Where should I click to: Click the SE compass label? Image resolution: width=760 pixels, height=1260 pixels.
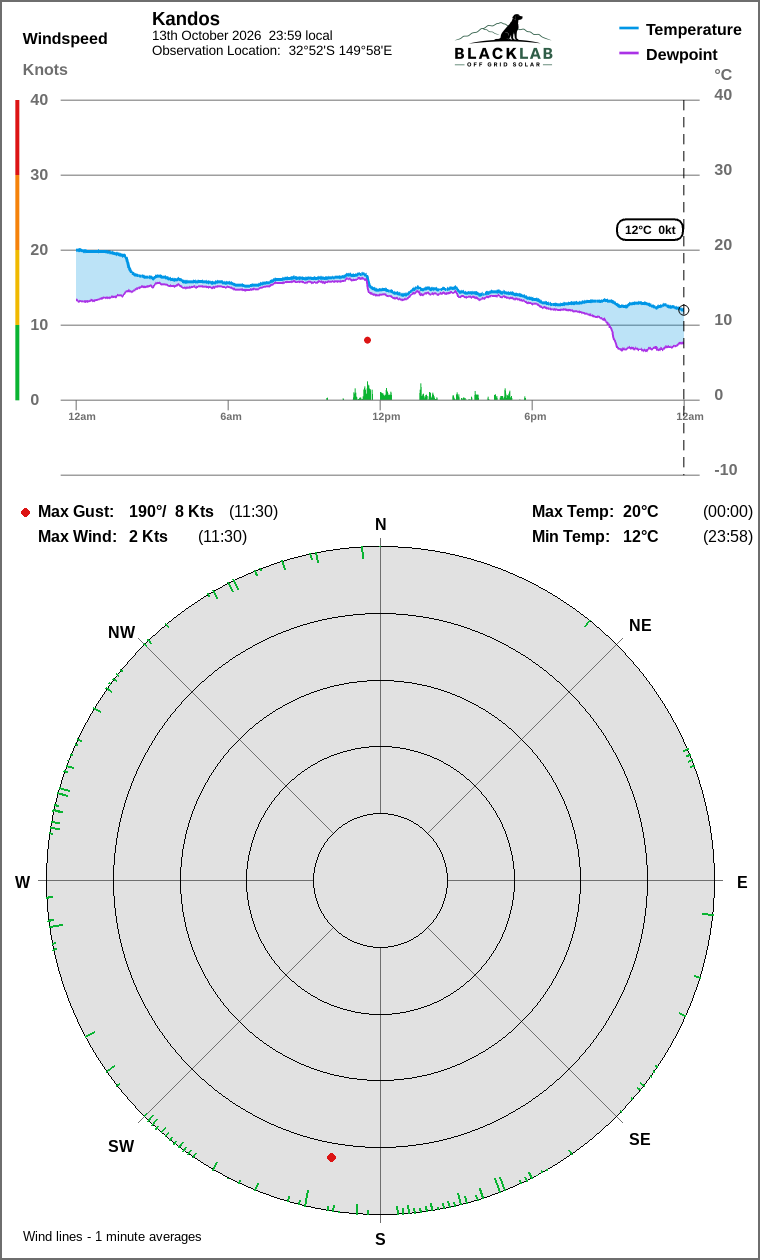point(640,1139)
